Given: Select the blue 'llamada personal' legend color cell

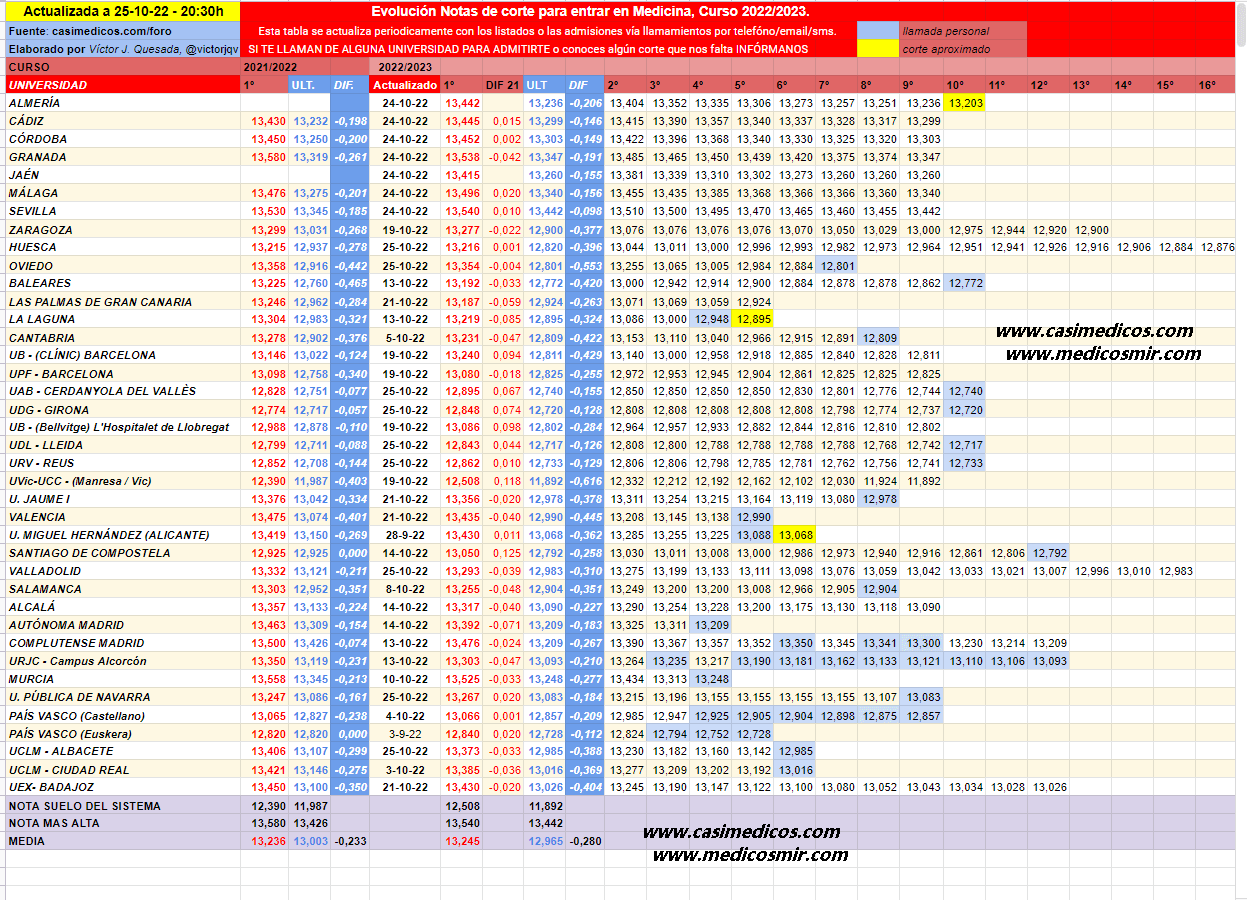Looking at the screenshot, I should (877, 31).
